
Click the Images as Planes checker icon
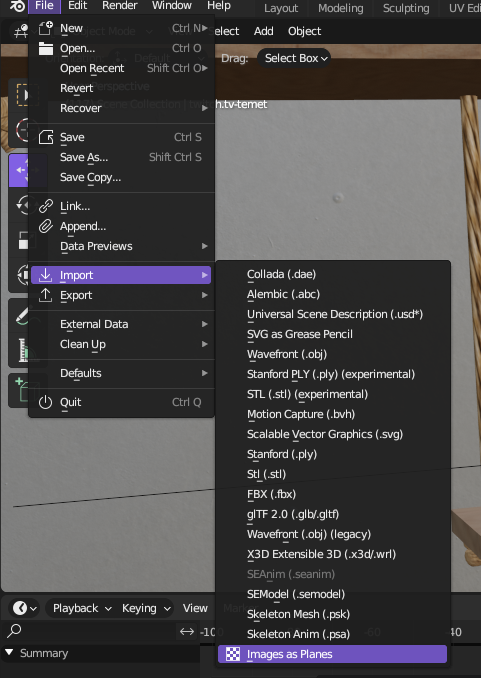233,654
